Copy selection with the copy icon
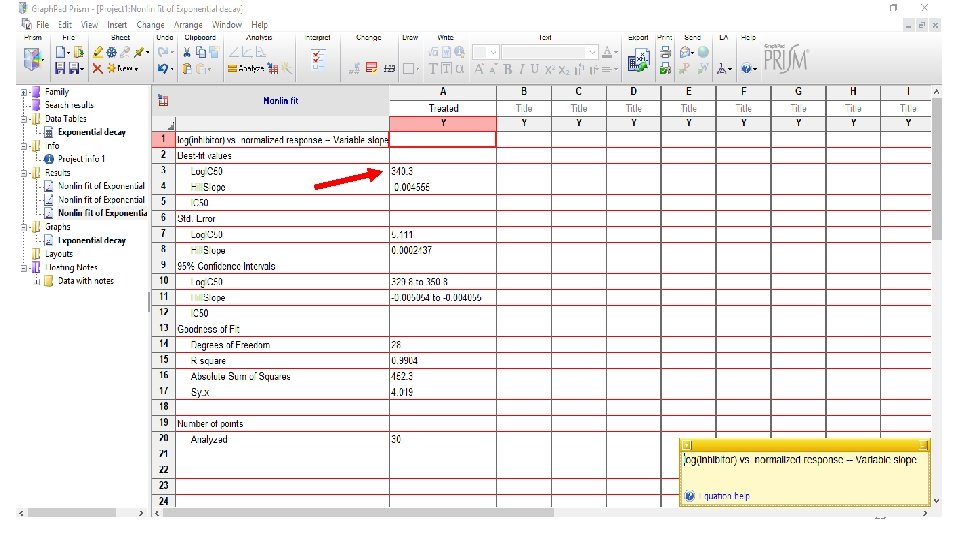The image size is (960, 540). [x=200, y=53]
